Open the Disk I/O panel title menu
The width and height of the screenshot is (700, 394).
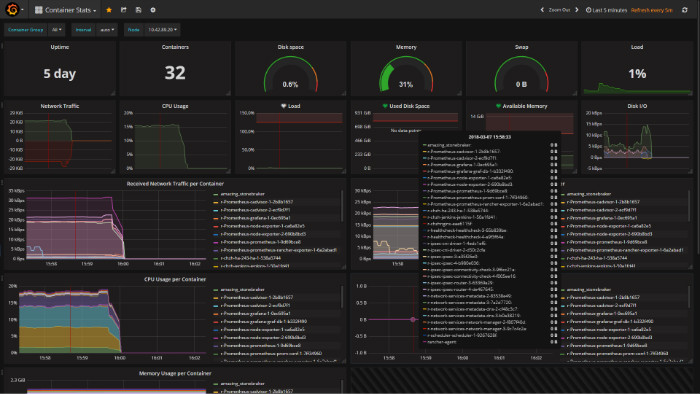click(637, 106)
